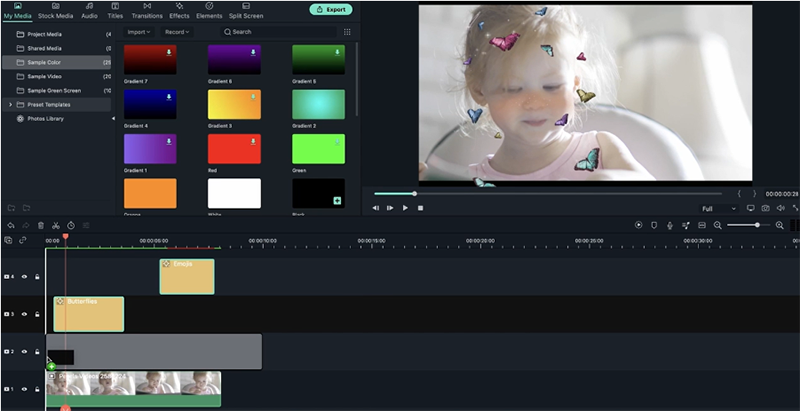Play the preview video
This screenshot has height=411, width=800.
[405, 208]
